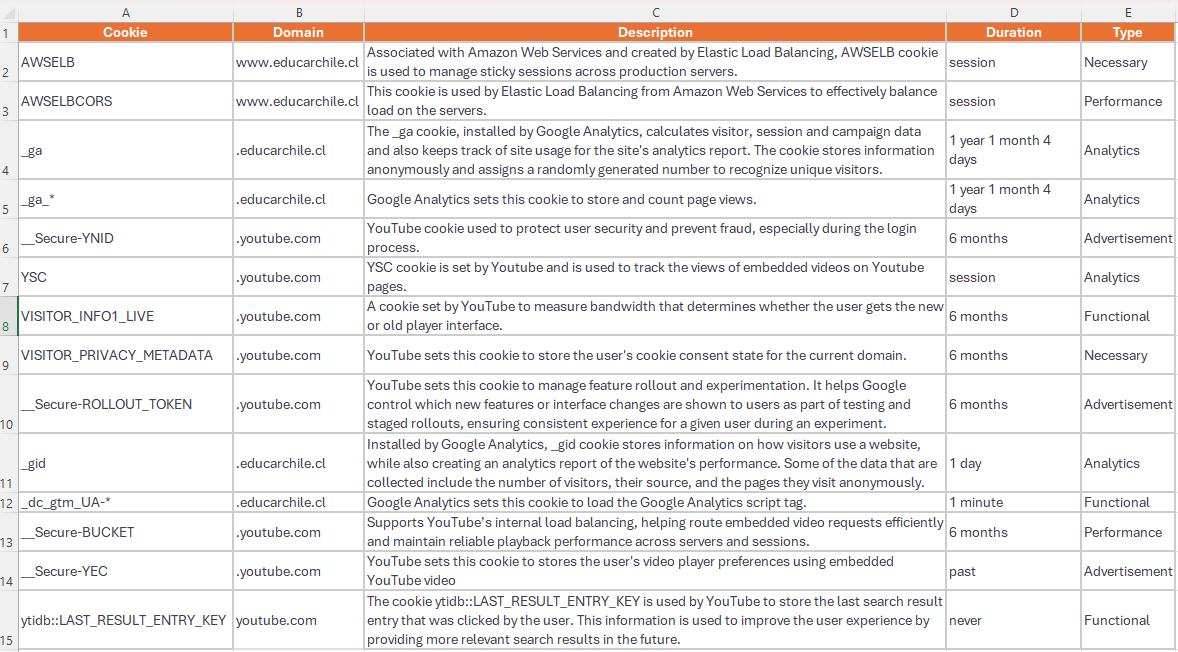
Task: Select the "__Secure-YNID" cell
Action: click(125, 238)
